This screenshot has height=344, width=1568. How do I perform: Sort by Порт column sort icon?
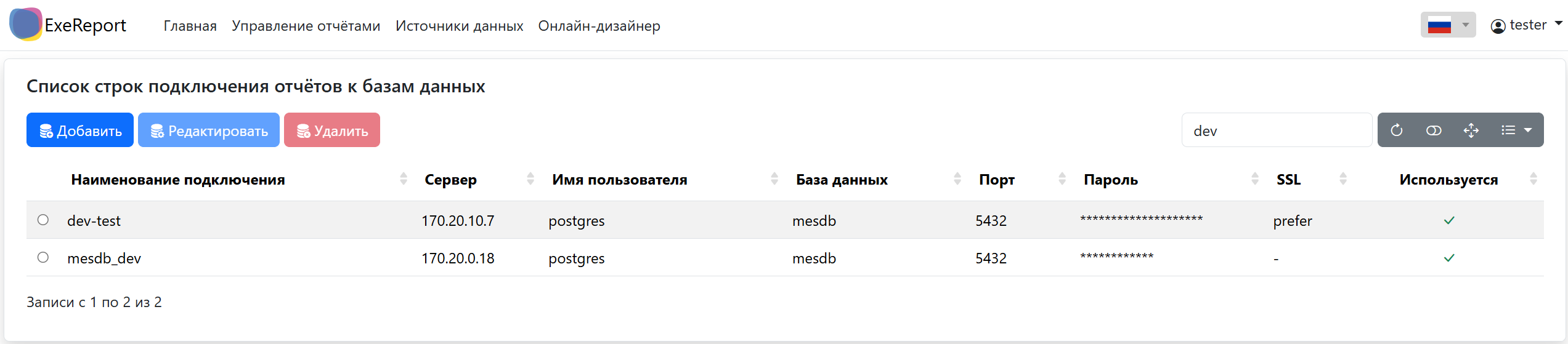point(1062,179)
